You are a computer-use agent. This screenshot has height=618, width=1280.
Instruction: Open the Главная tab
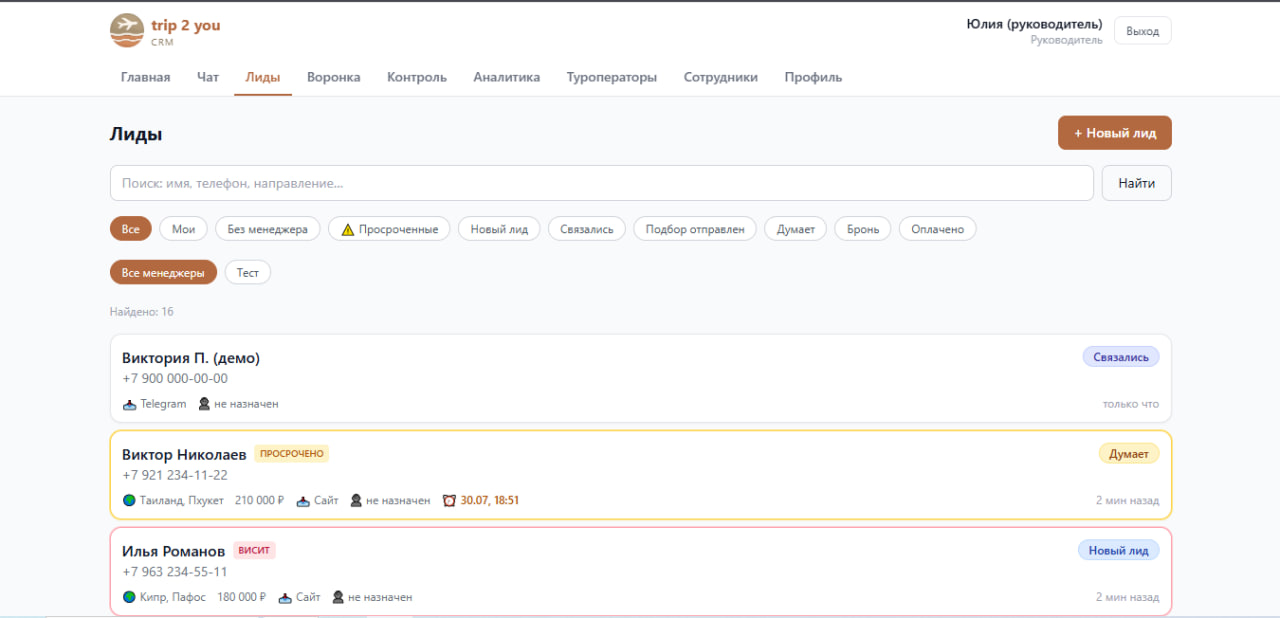coord(146,77)
